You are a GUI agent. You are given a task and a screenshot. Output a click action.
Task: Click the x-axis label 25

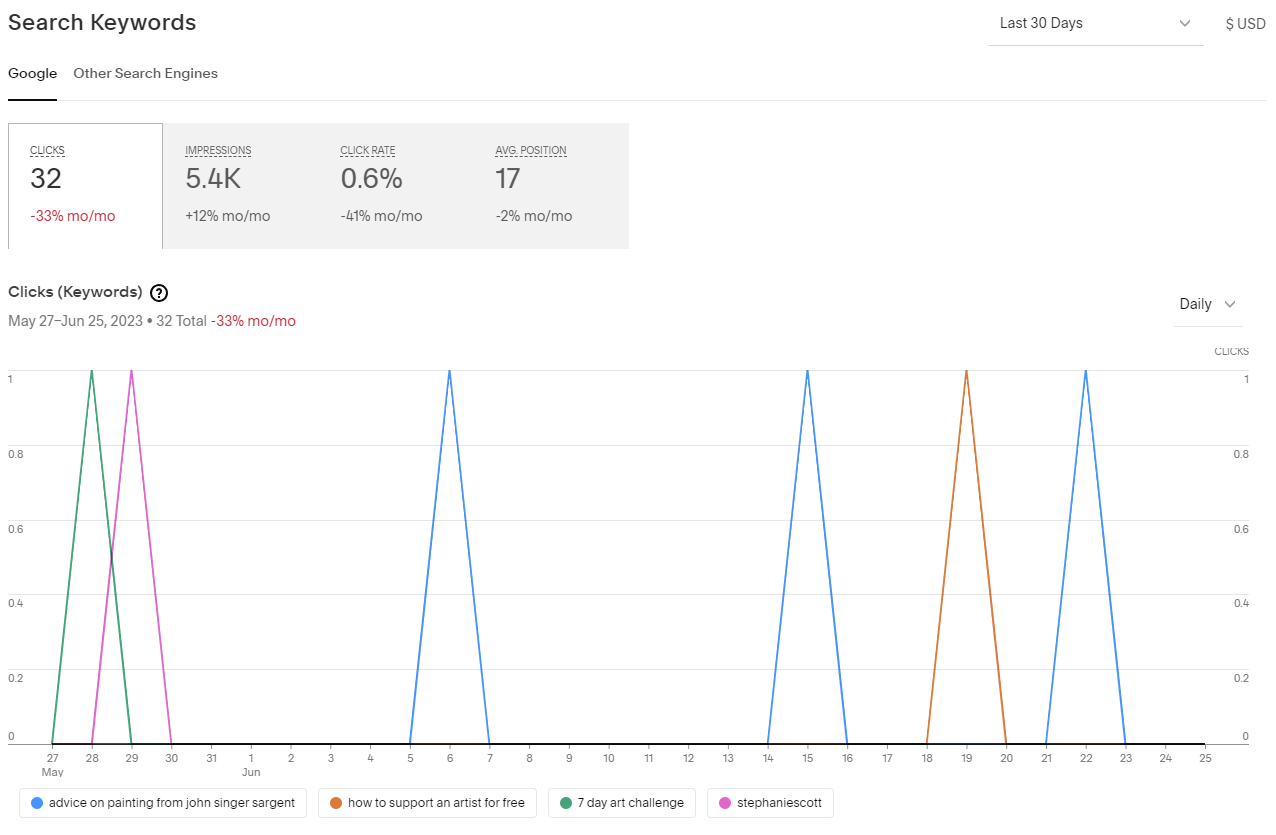[x=1204, y=758]
